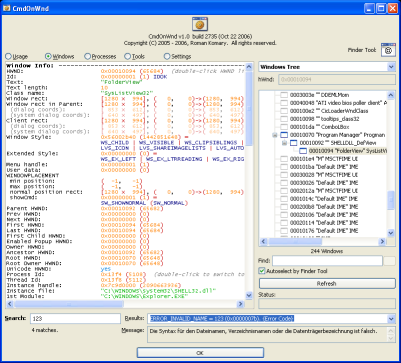Click the CmdOnWnd application logo icon

[x=200, y=24]
